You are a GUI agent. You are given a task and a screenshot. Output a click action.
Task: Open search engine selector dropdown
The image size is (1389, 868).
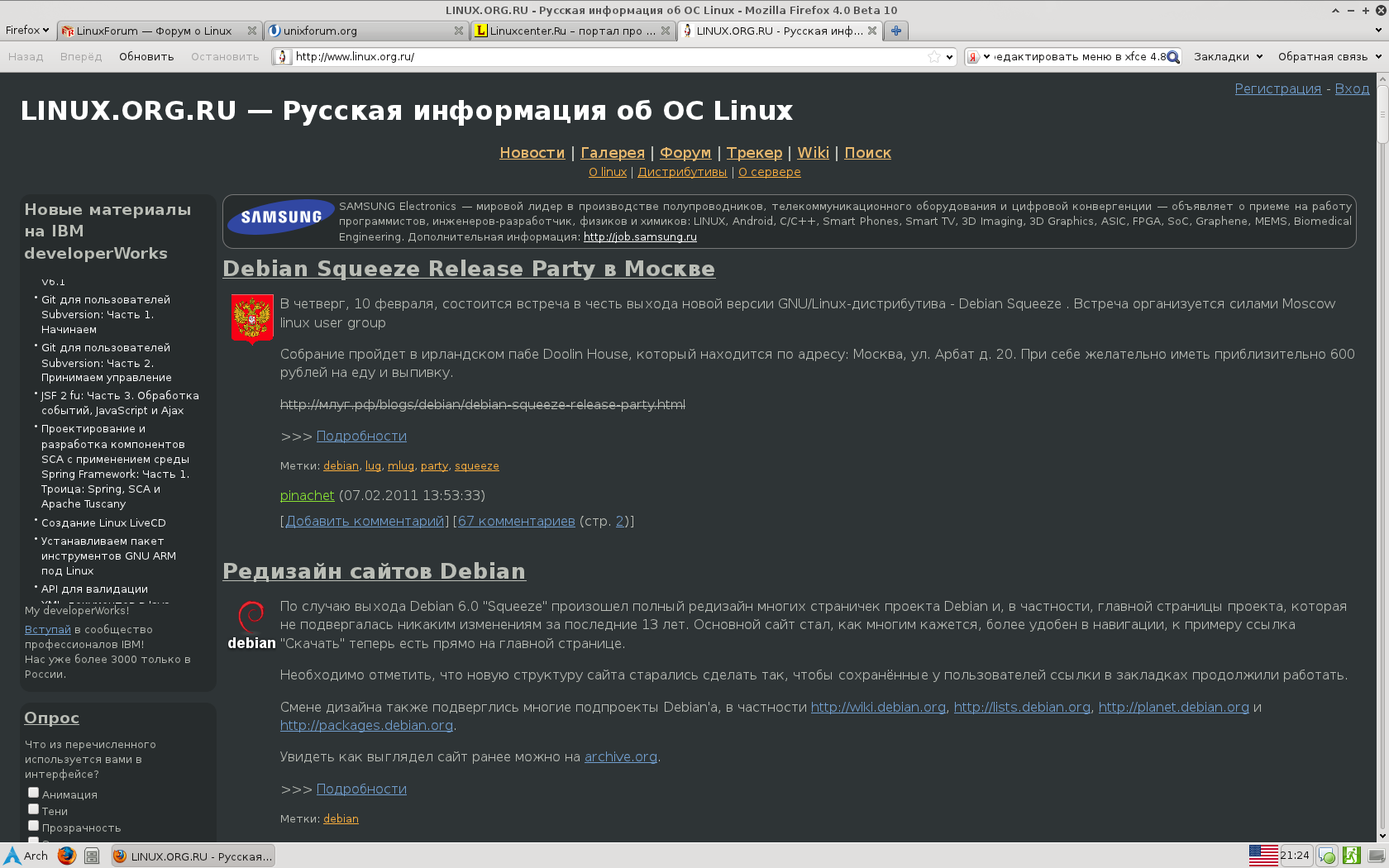tap(986, 57)
